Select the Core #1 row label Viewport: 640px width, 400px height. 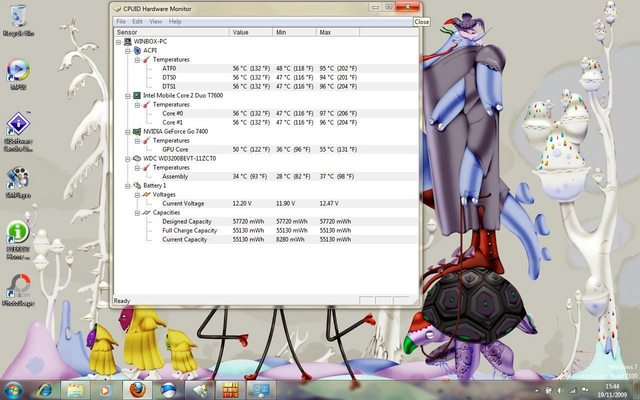[x=173, y=122]
